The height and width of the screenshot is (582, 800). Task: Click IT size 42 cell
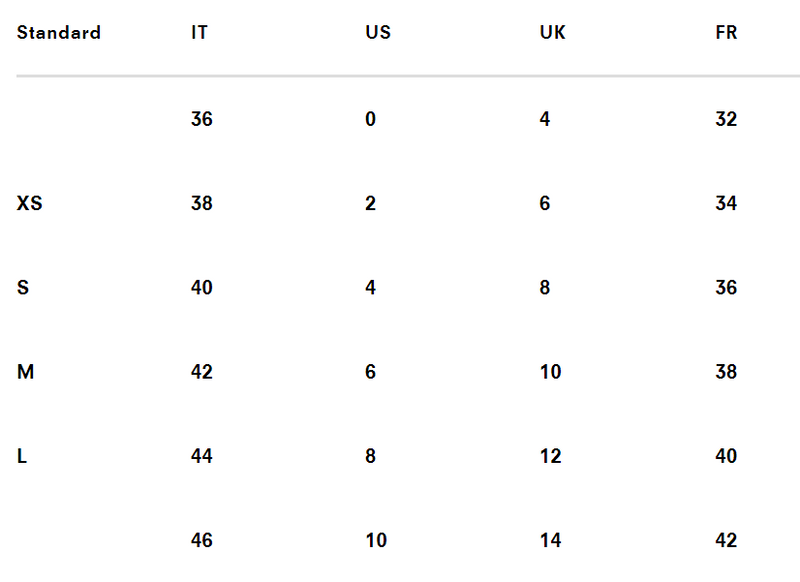[x=202, y=372]
